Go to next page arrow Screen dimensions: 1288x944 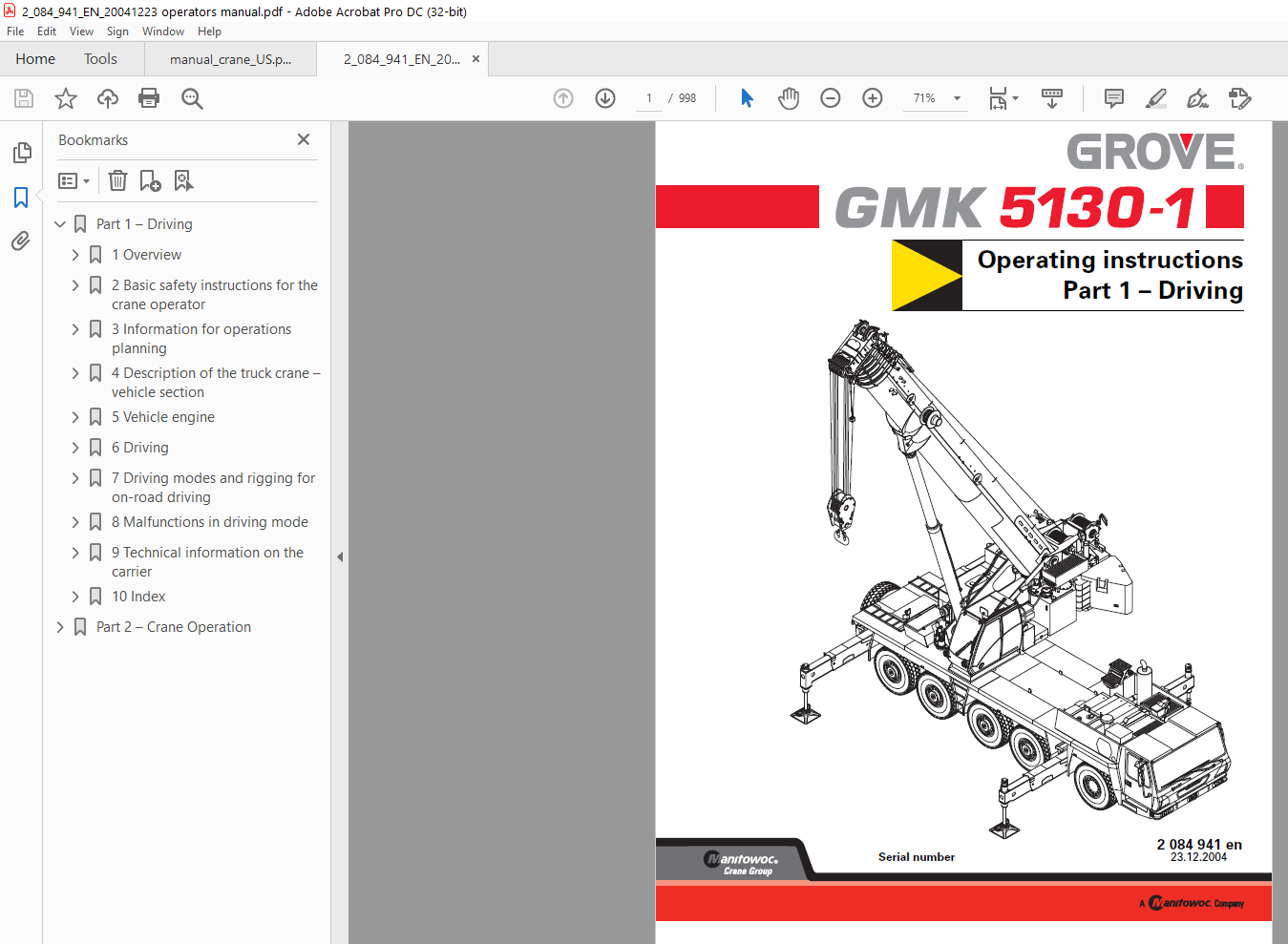(605, 98)
